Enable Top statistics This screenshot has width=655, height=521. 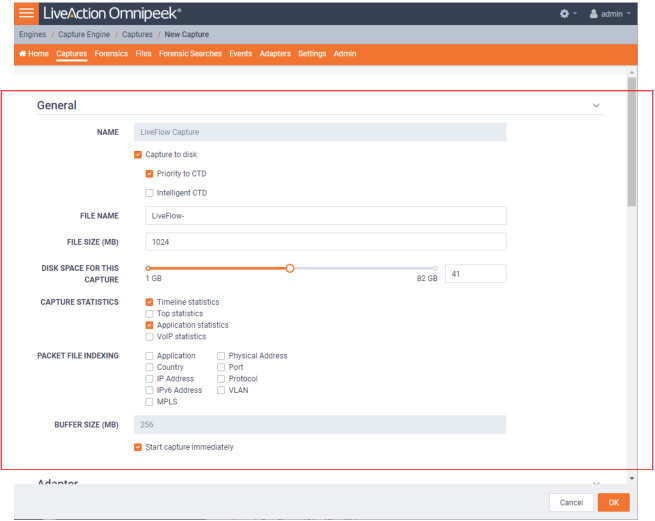[x=149, y=314]
